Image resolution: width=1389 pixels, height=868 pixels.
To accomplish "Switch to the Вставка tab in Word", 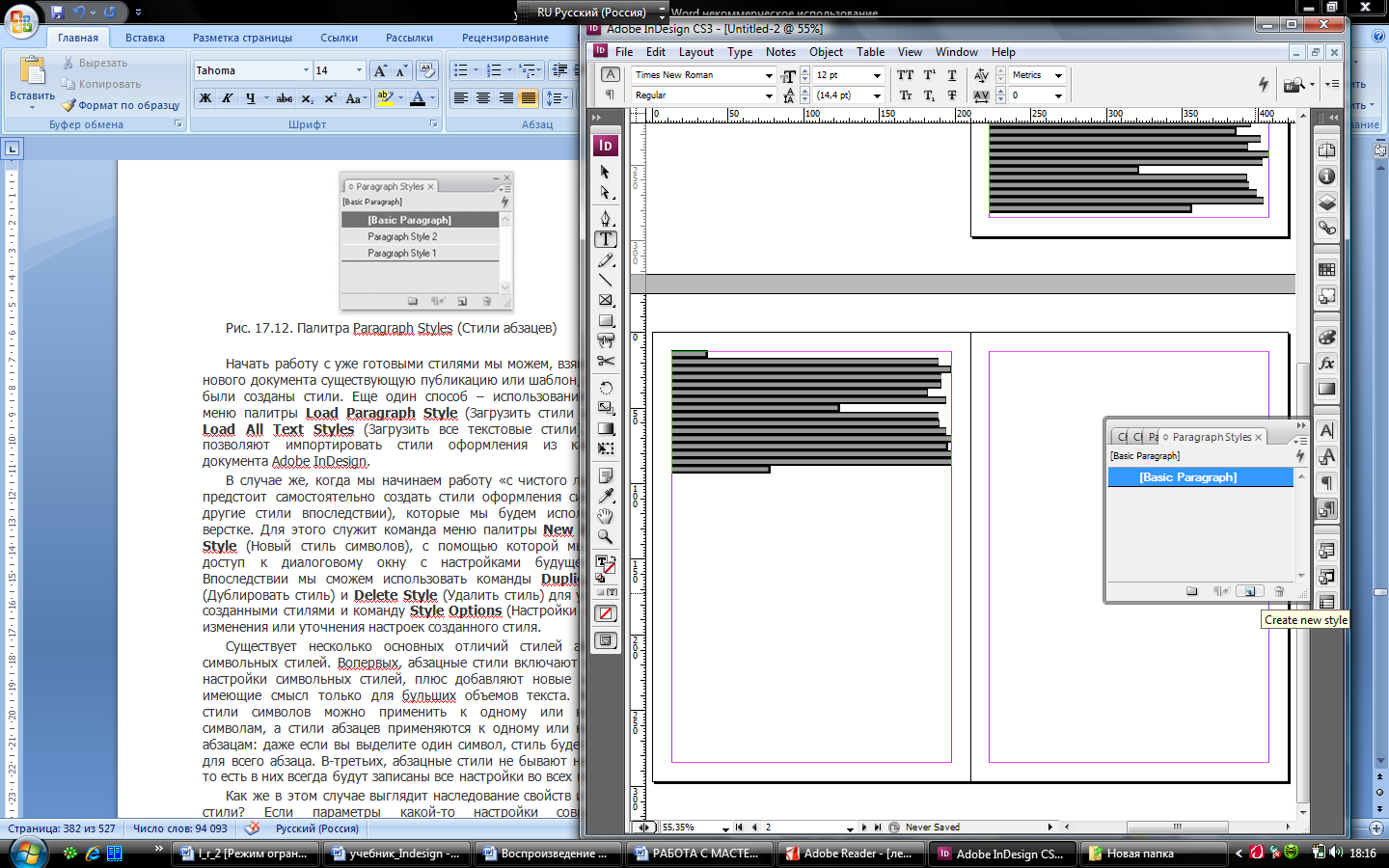I will 145,38.
